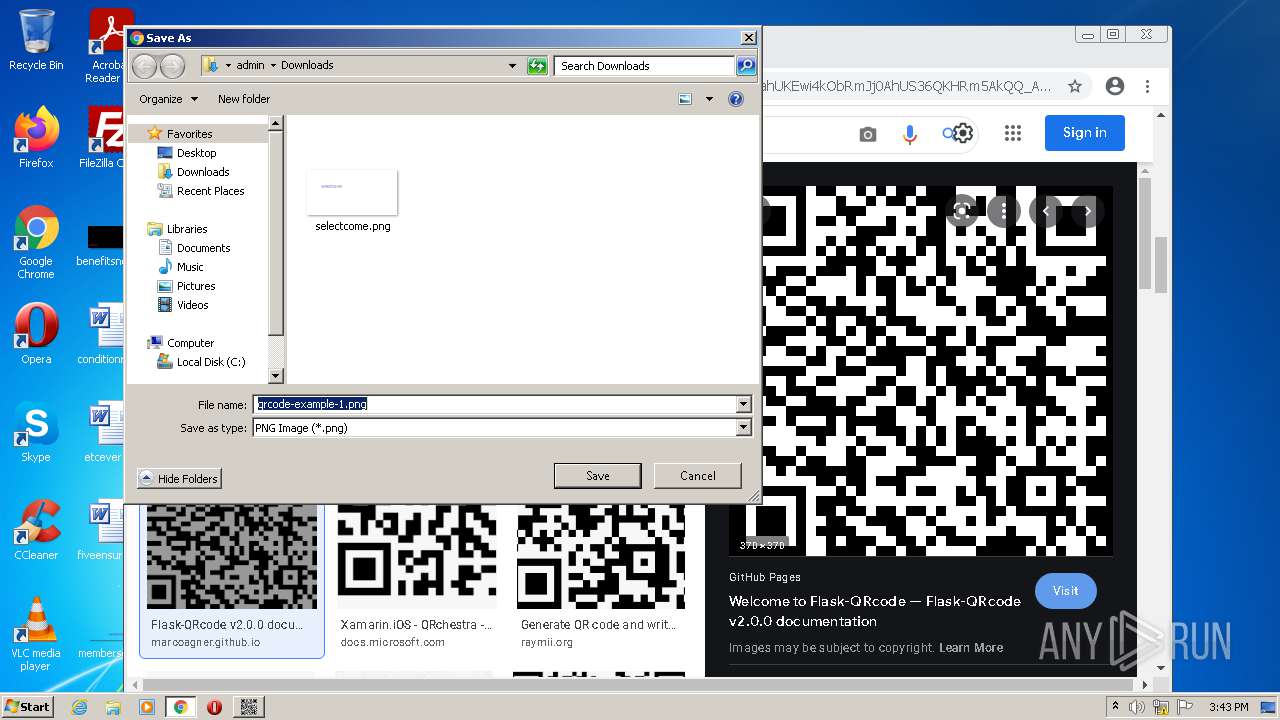1280x720 pixels.
Task: Click the search by image camera icon
Action: coord(868,134)
